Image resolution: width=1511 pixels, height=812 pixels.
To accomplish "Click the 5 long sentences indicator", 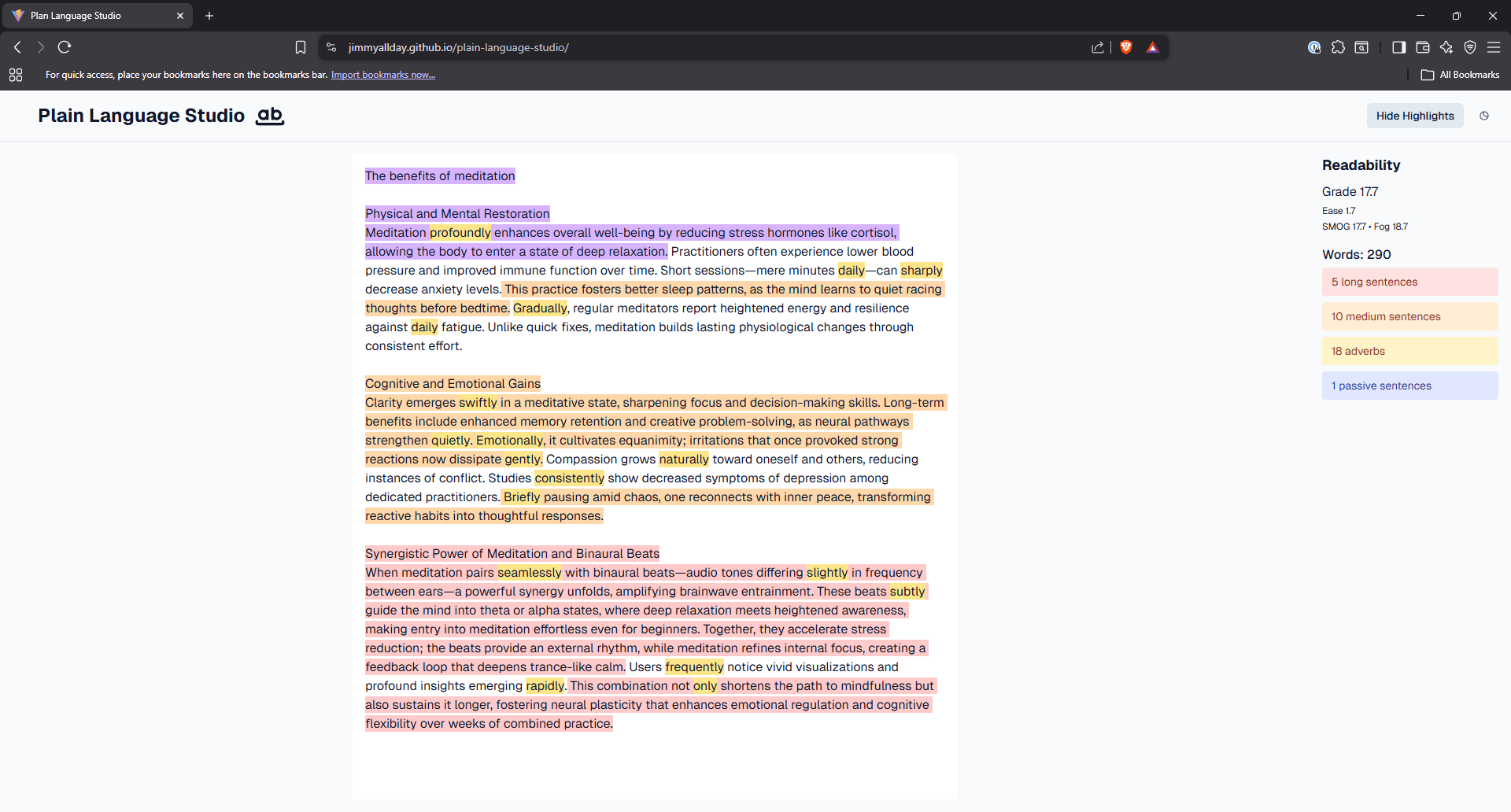I will tap(1409, 282).
